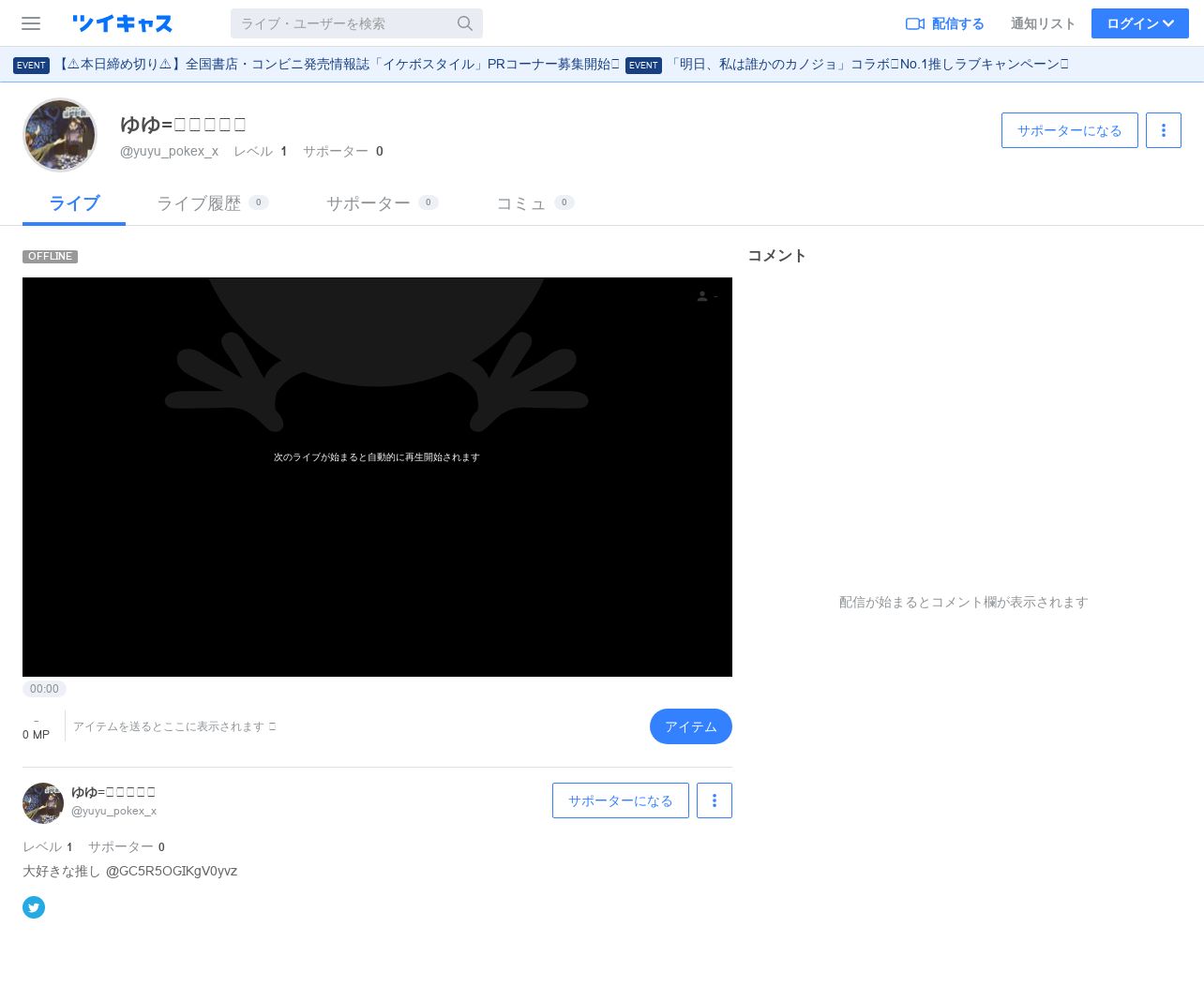Viewport: 1204px width, 987px height.
Task: Click the search magnifier icon
Action: click(465, 23)
